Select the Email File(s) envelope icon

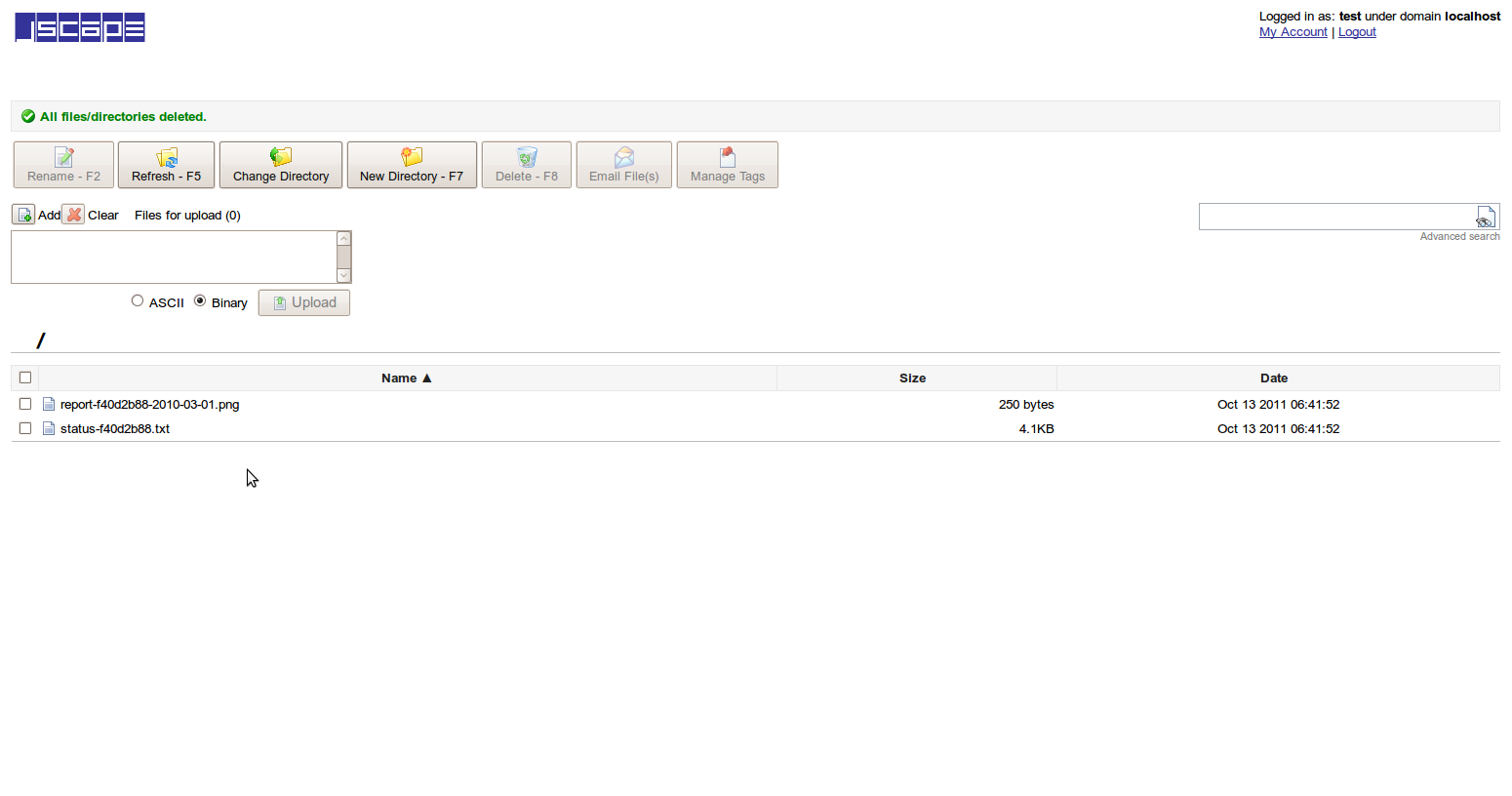[623, 157]
